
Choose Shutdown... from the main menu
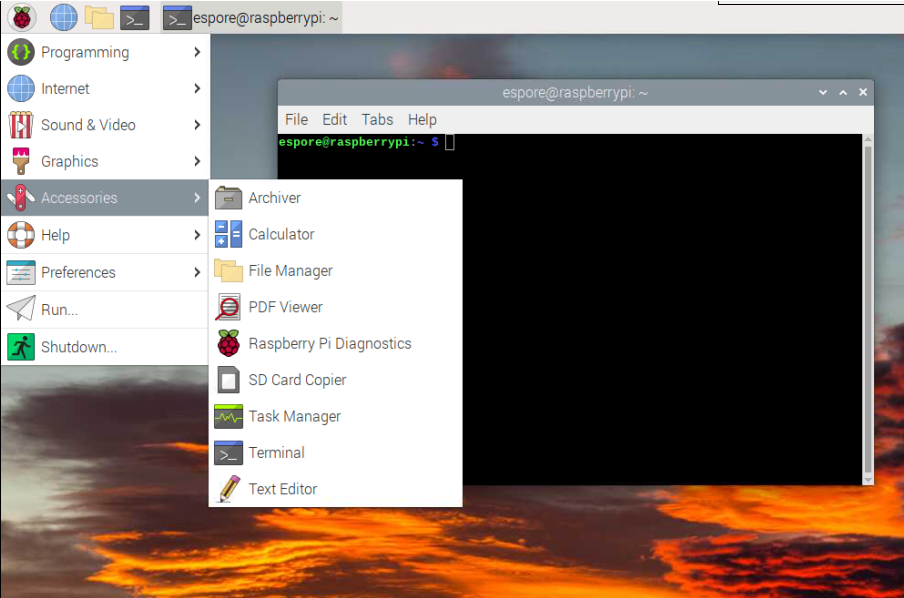pyautogui.click(x=79, y=347)
